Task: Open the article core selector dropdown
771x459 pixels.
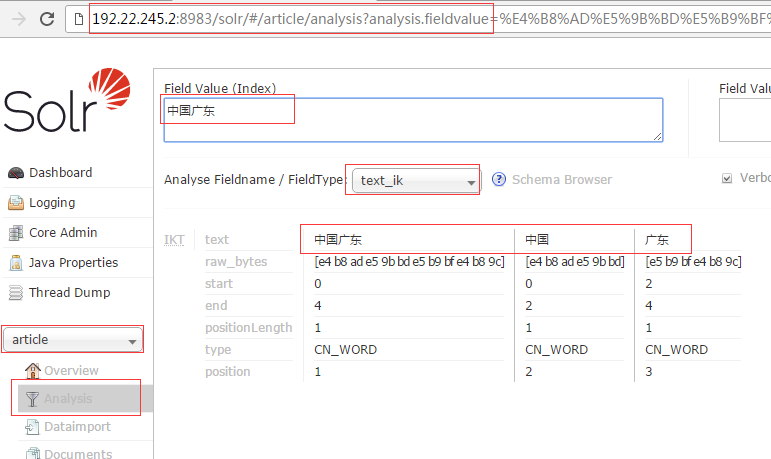Action: point(72,340)
